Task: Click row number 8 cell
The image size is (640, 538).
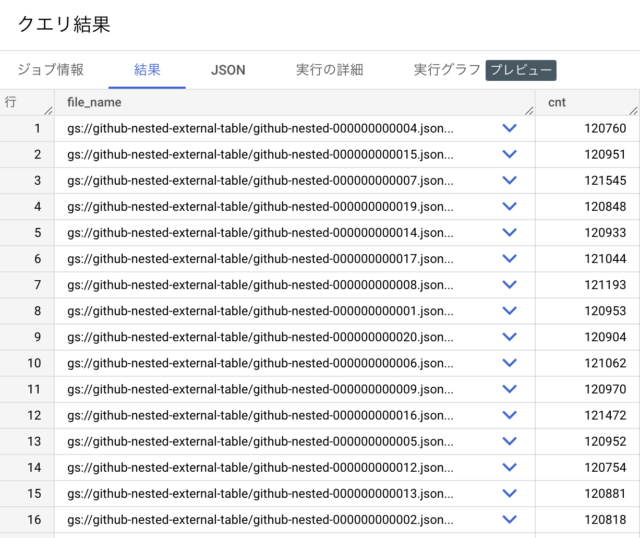Action: click(27, 311)
